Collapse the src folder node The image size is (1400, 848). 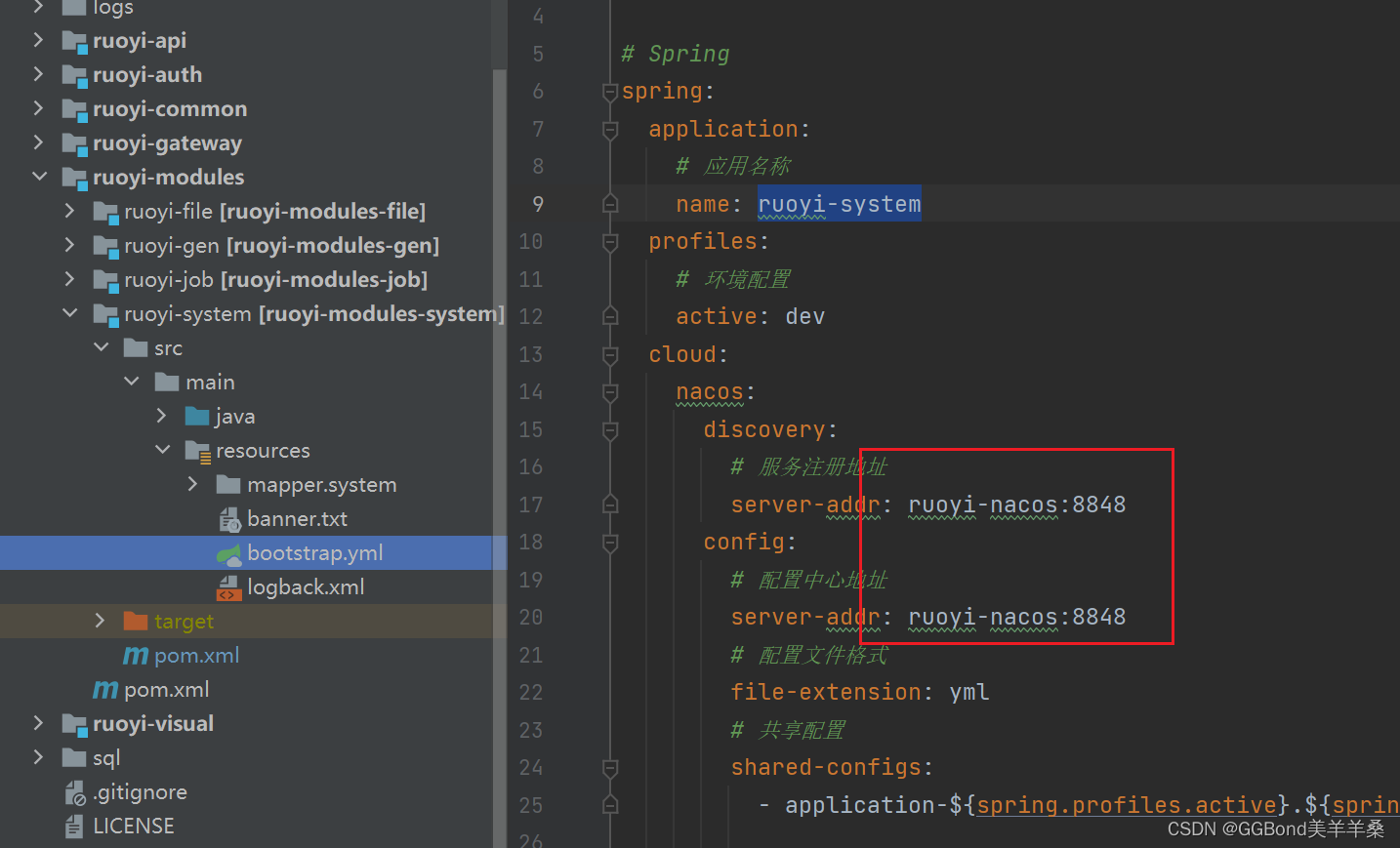[x=102, y=347]
